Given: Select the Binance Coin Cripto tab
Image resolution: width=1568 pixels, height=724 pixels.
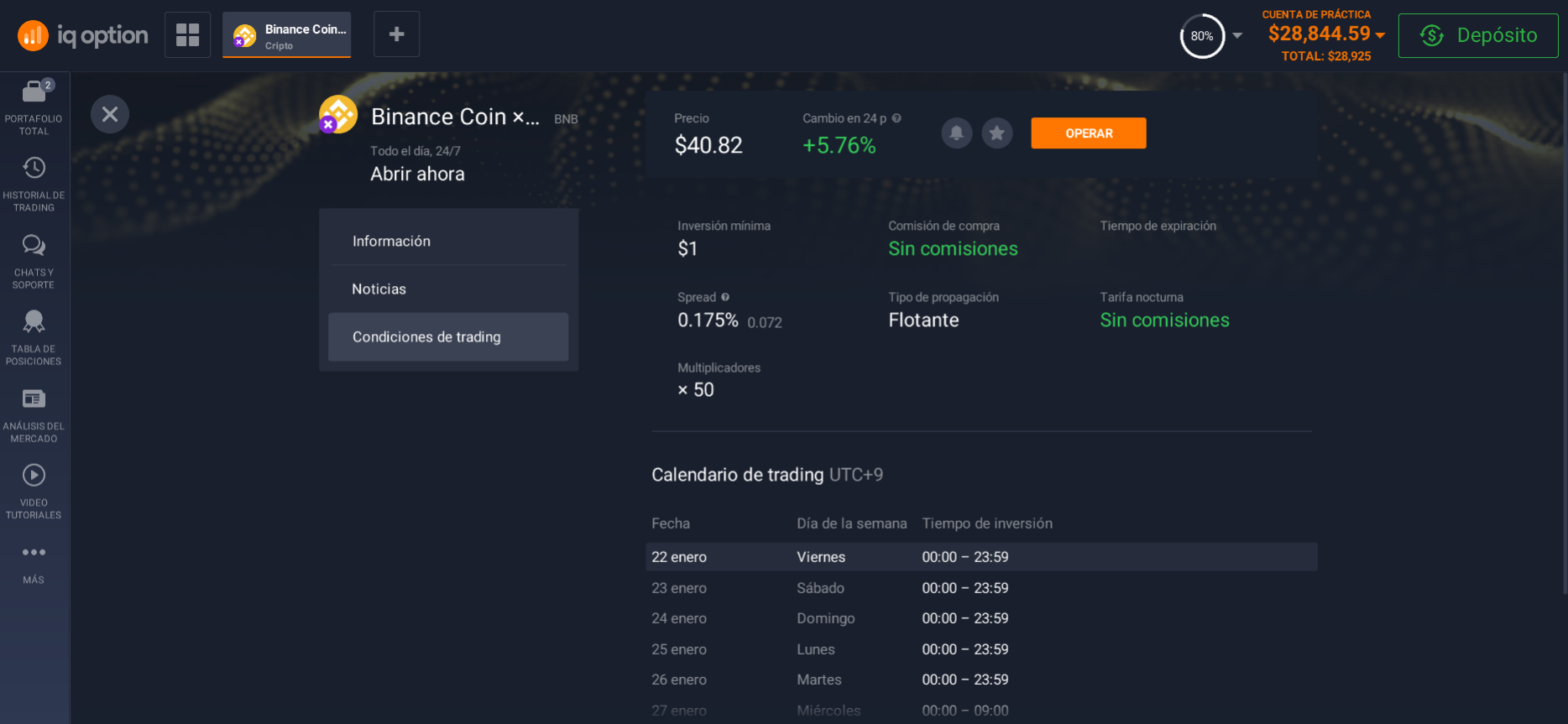Looking at the screenshot, I should (287, 35).
